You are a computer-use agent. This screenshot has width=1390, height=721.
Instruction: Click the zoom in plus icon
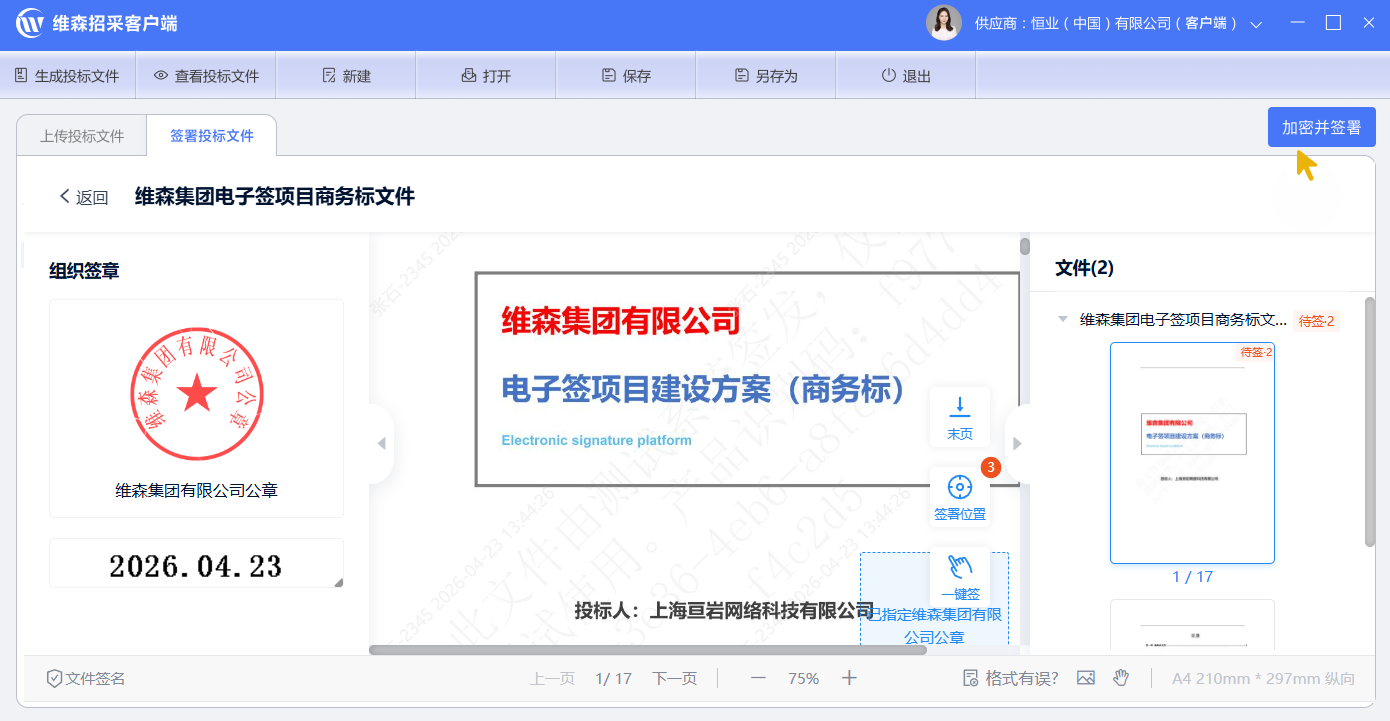(x=849, y=678)
